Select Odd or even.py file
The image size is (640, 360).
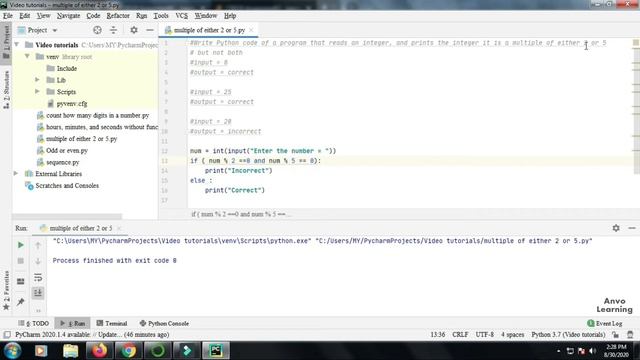pos(62,150)
